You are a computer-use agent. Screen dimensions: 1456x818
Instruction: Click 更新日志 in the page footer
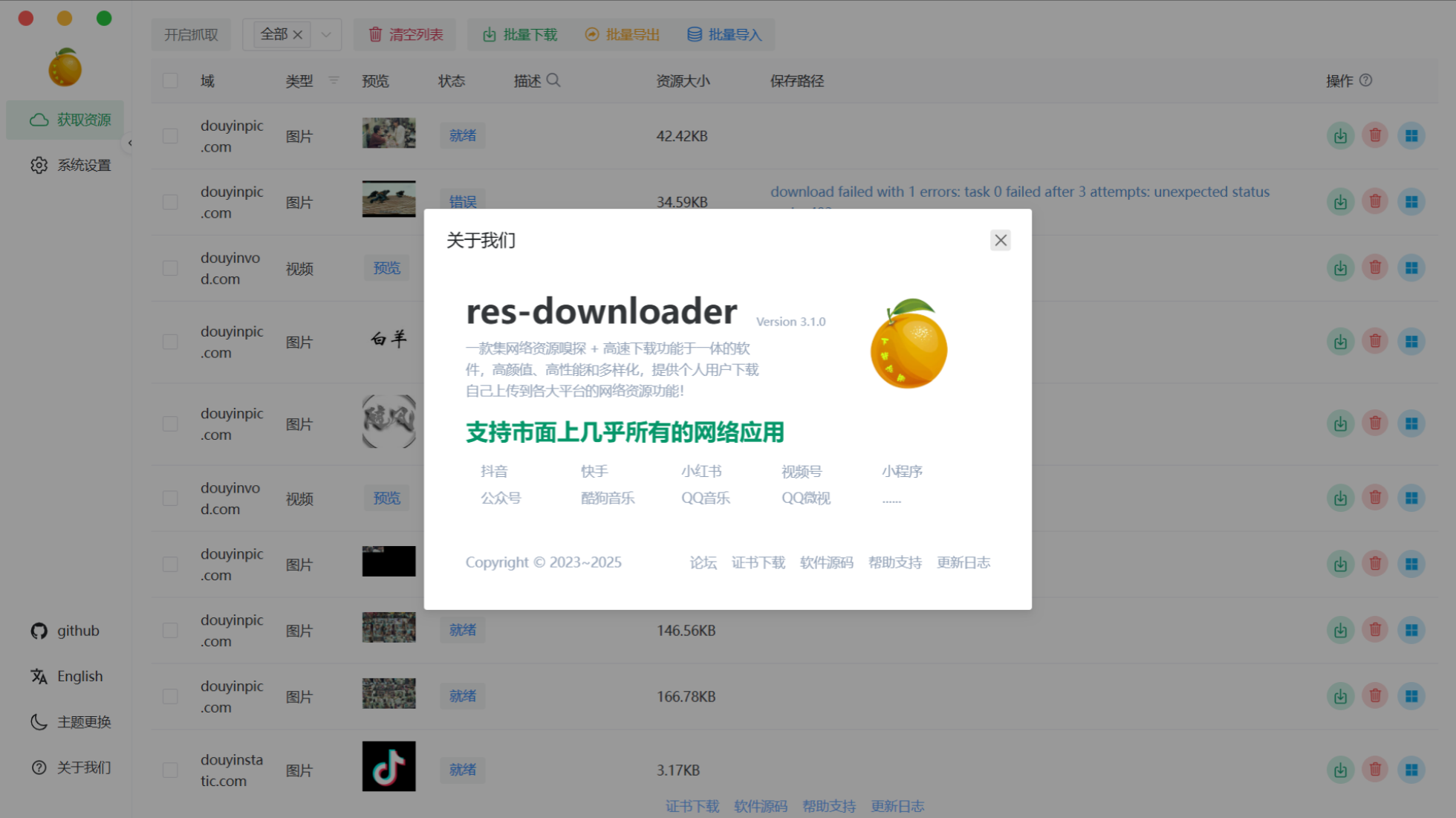tap(897, 806)
